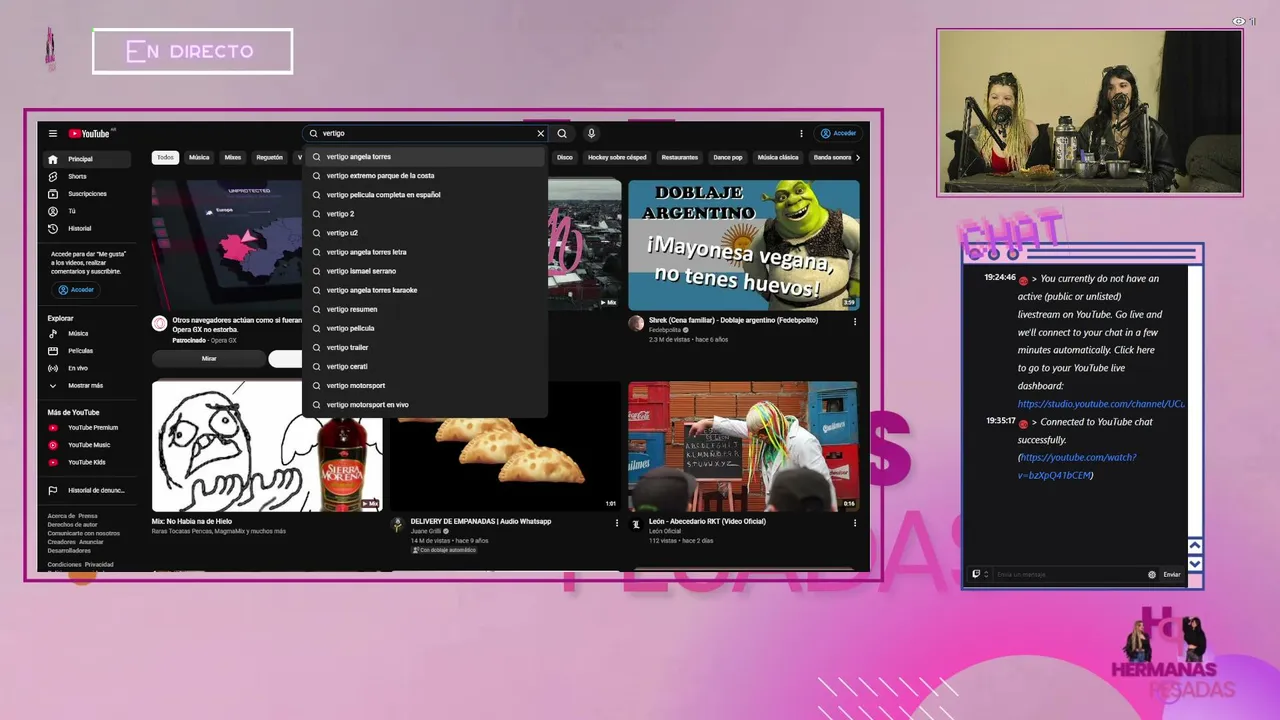Open options for the Shrek video
Image resolution: width=1280 pixels, height=720 pixels.
pyautogui.click(x=854, y=322)
